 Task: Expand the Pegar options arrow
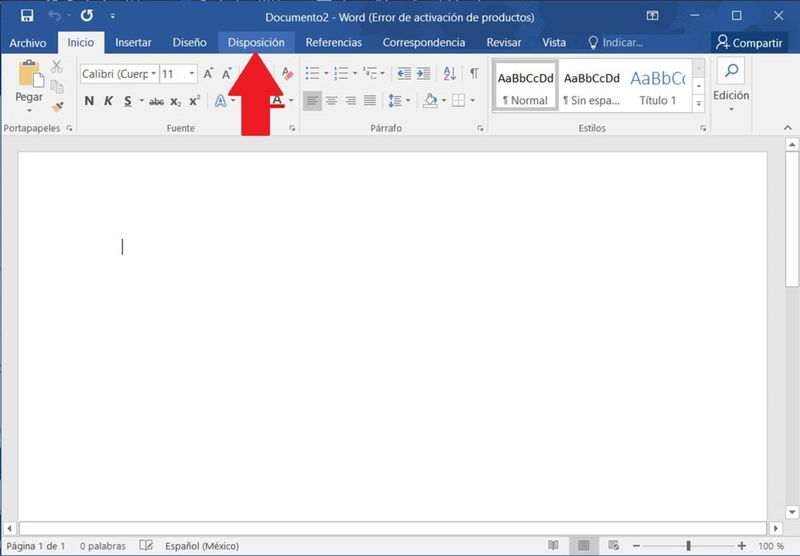click(x=29, y=111)
